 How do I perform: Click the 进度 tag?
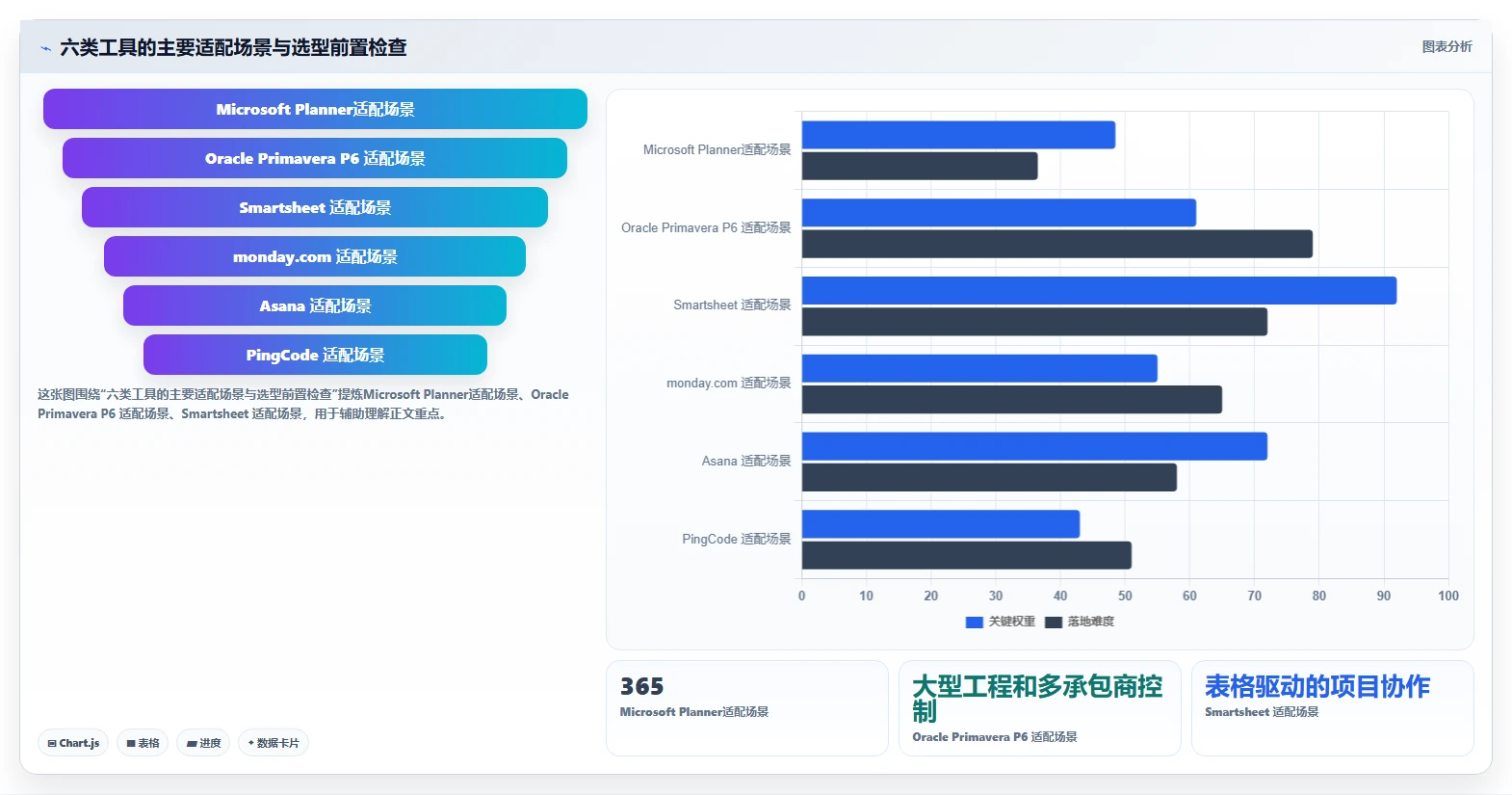click(203, 743)
